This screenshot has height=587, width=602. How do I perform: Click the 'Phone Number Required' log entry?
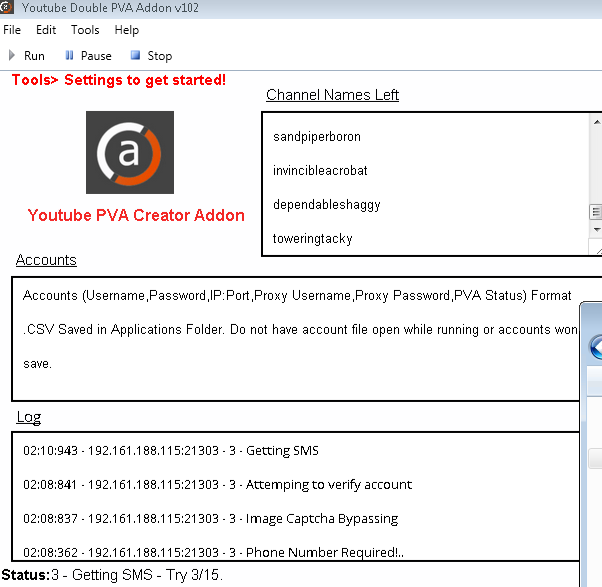point(213,552)
